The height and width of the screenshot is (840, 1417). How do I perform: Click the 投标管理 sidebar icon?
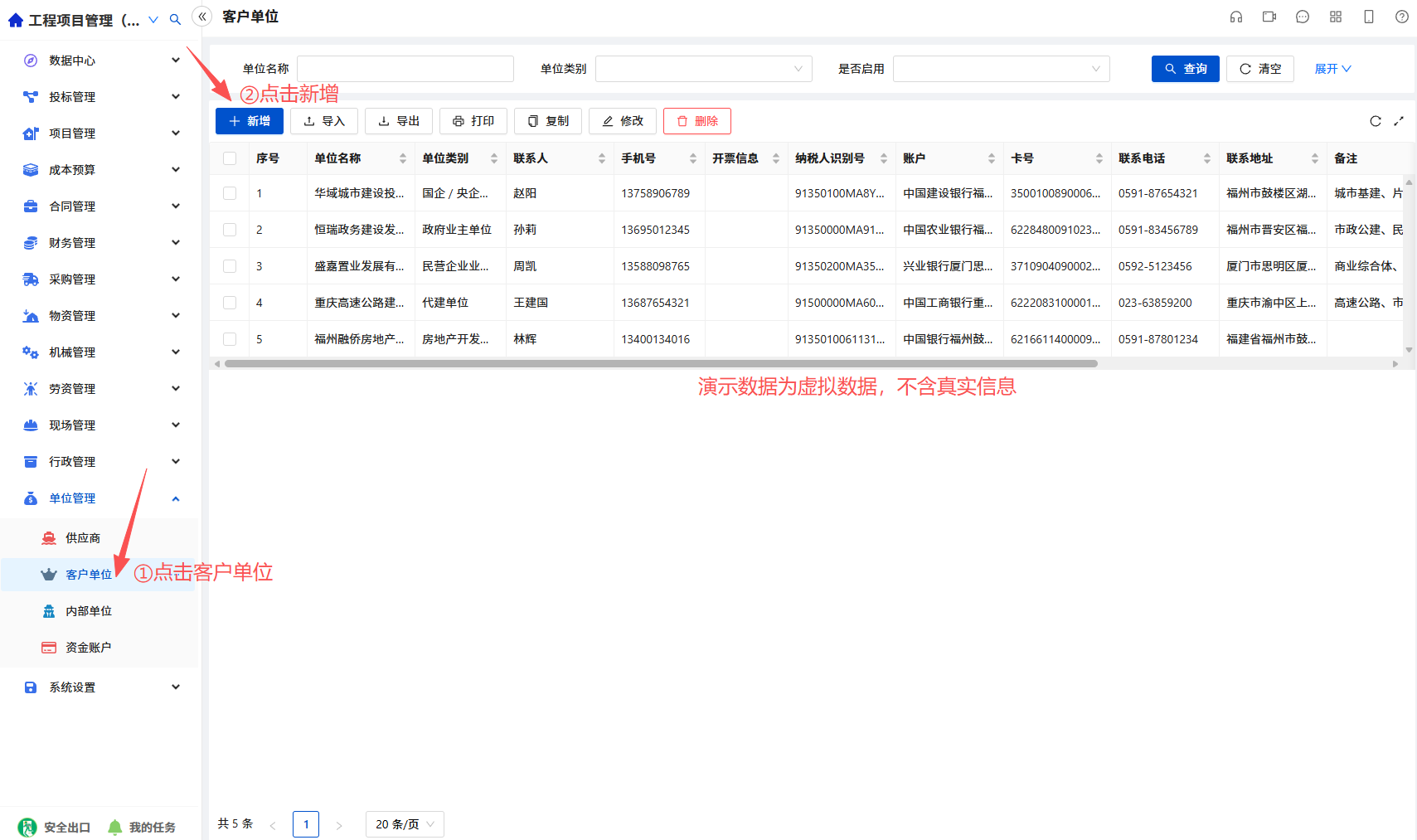[x=31, y=96]
